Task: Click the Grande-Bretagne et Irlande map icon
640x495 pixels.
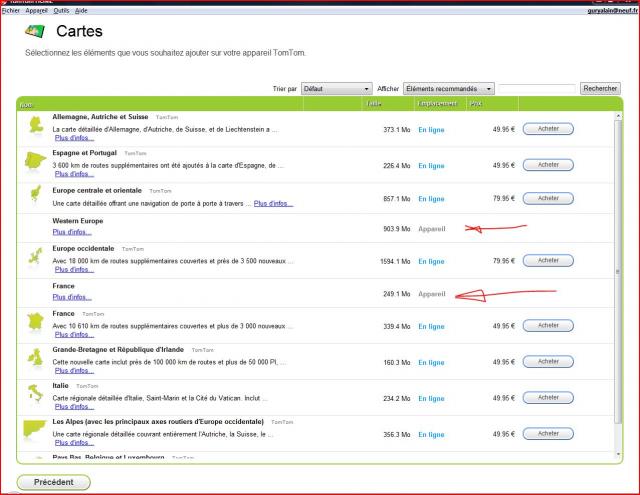Action: pyautogui.click(x=36, y=358)
